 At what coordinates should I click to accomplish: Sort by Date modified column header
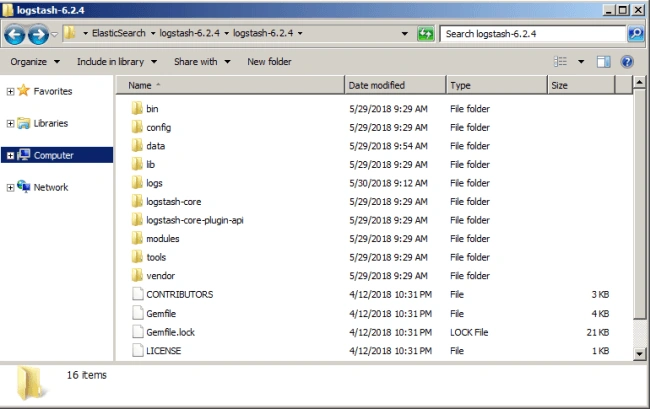395,85
